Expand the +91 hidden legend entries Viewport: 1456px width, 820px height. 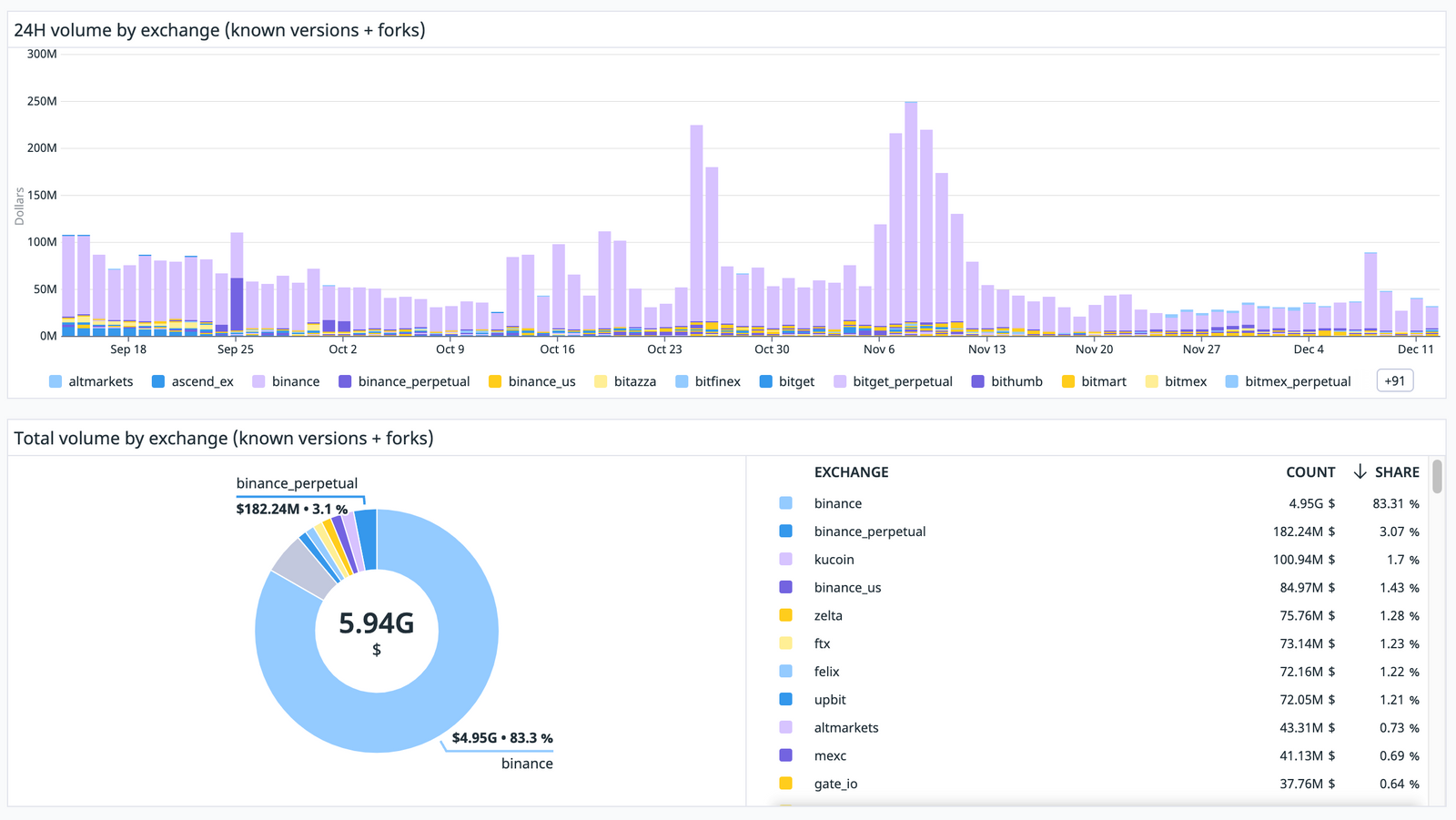pos(1394,381)
